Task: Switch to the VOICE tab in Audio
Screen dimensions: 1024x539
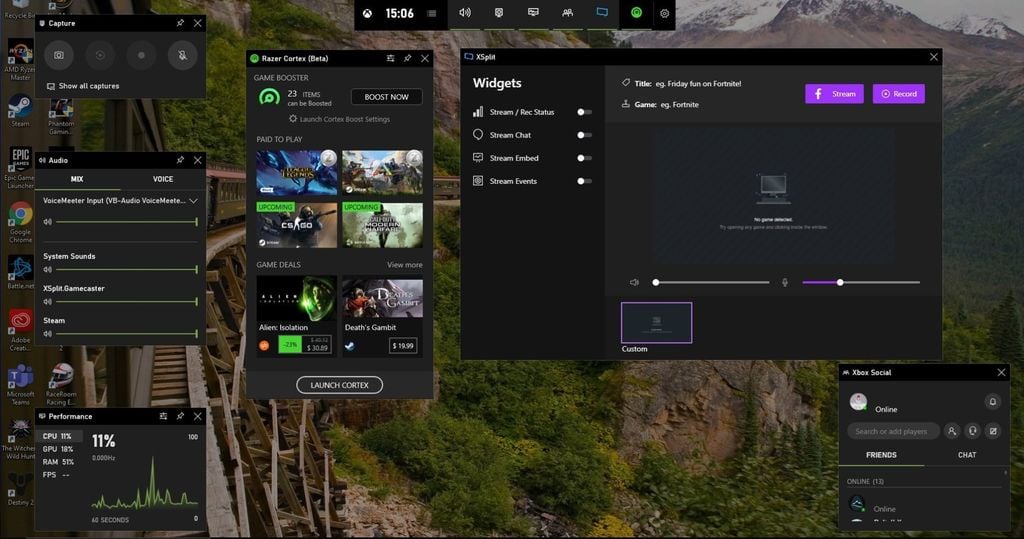Action: pyautogui.click(x=163, y=179)
